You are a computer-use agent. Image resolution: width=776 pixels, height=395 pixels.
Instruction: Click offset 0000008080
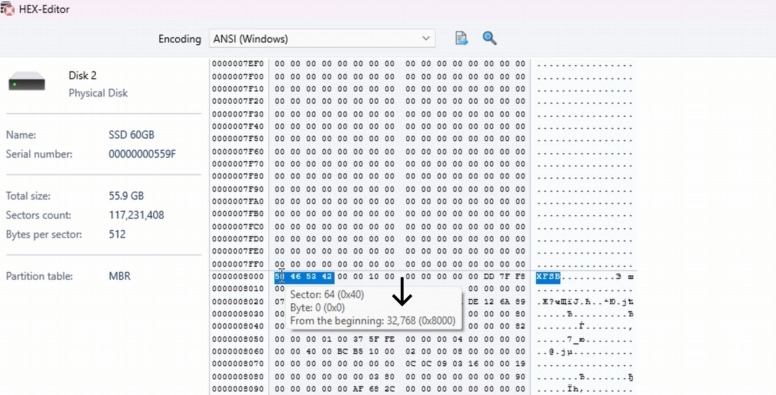(x=238, y=377)
